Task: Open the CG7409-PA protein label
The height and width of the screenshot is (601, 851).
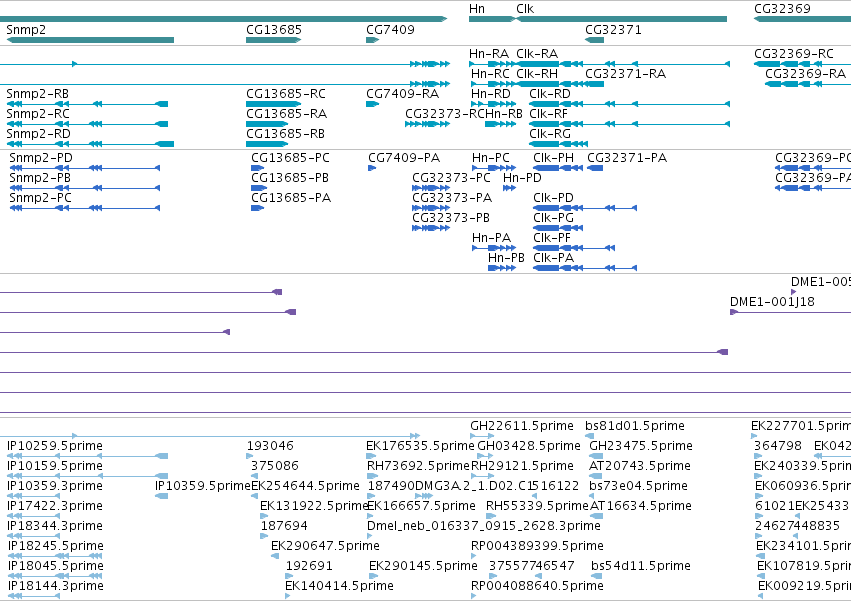Action: coord(404,158)
